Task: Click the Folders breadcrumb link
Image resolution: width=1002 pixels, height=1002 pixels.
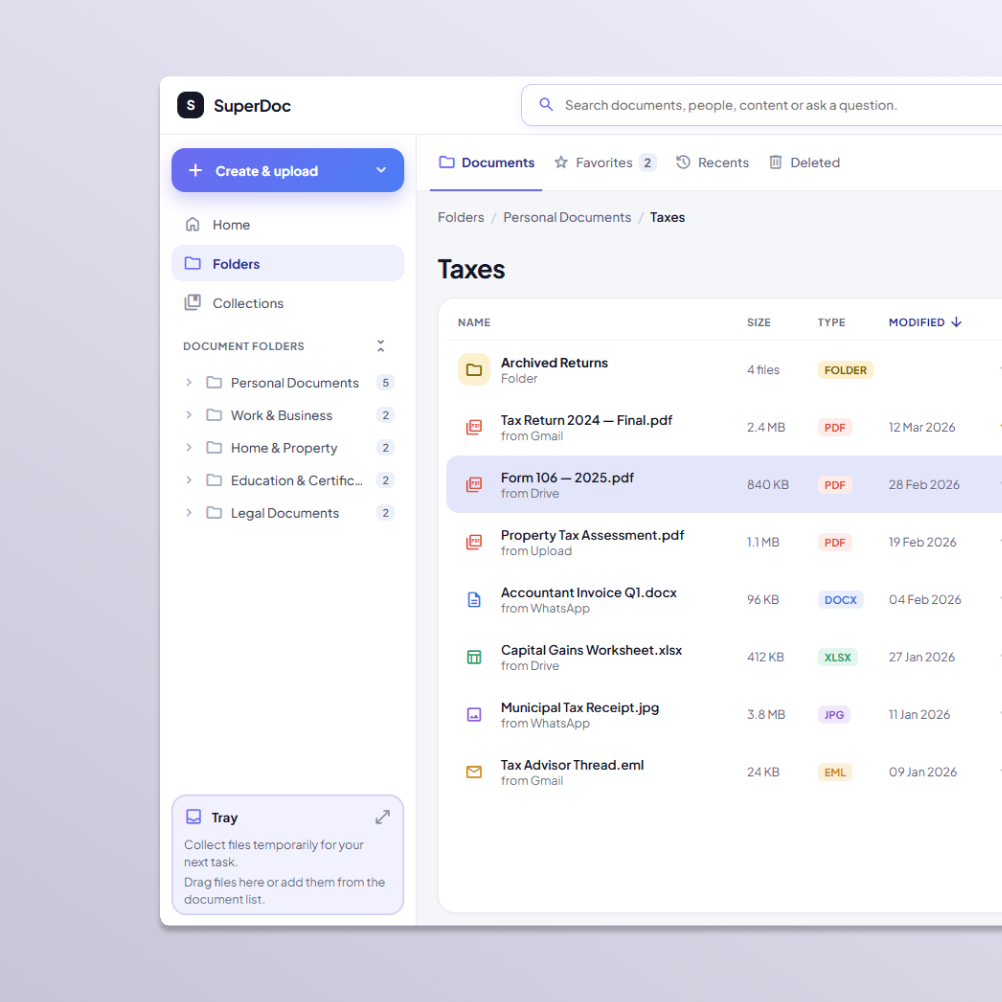Action: [x=461, y=218]
